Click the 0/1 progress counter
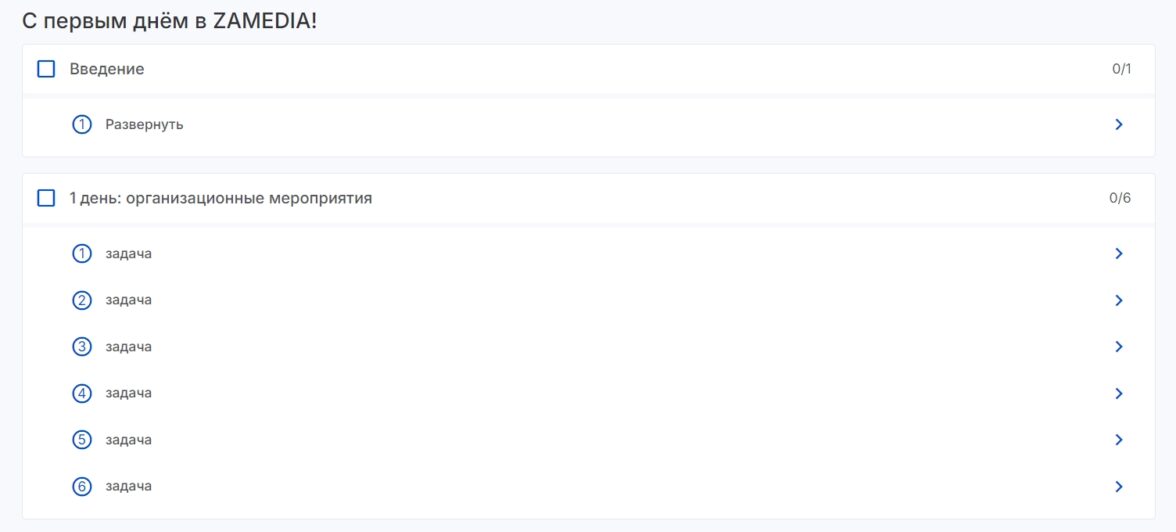The image size is (1176, 532). click(x=1121, y=69)
